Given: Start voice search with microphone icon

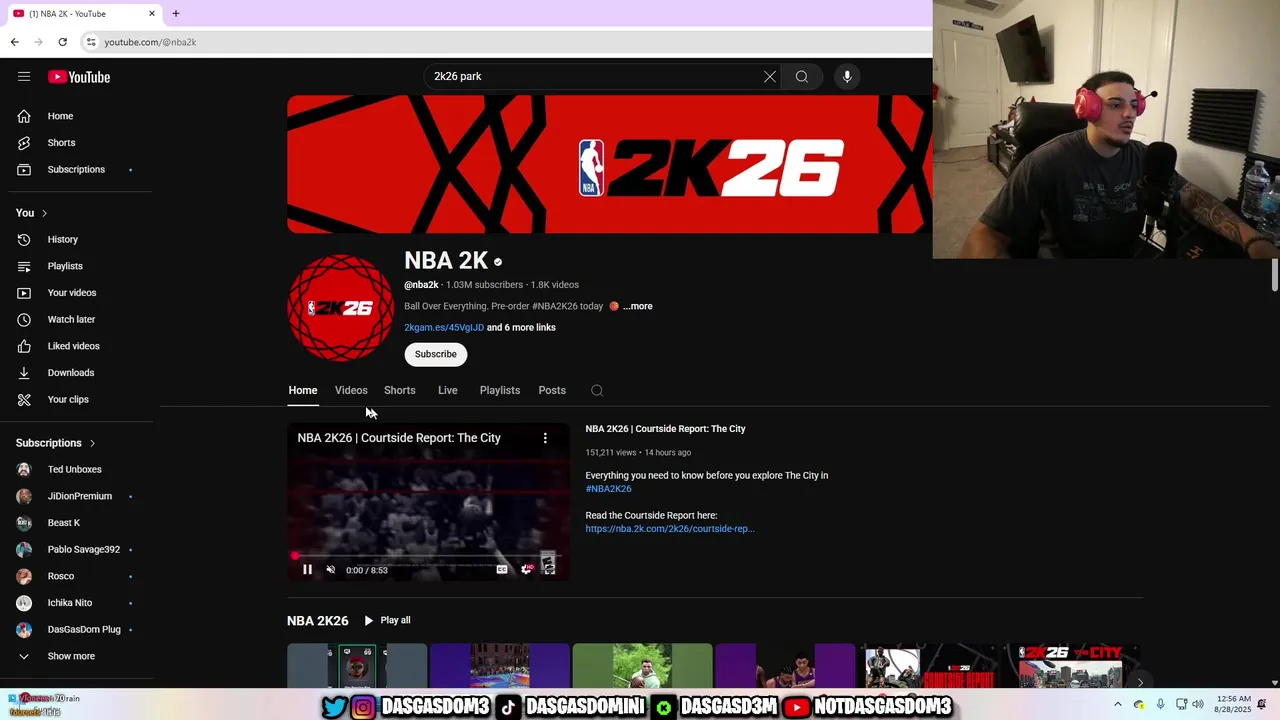Looking at the screenshot, I should click(x=847, y=77).
